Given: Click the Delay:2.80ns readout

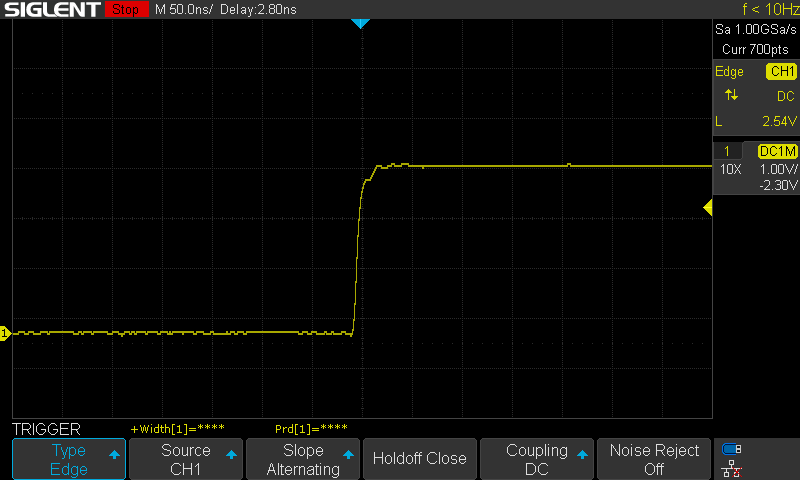Looking at the screenshot, I should (x=258, y=9).
